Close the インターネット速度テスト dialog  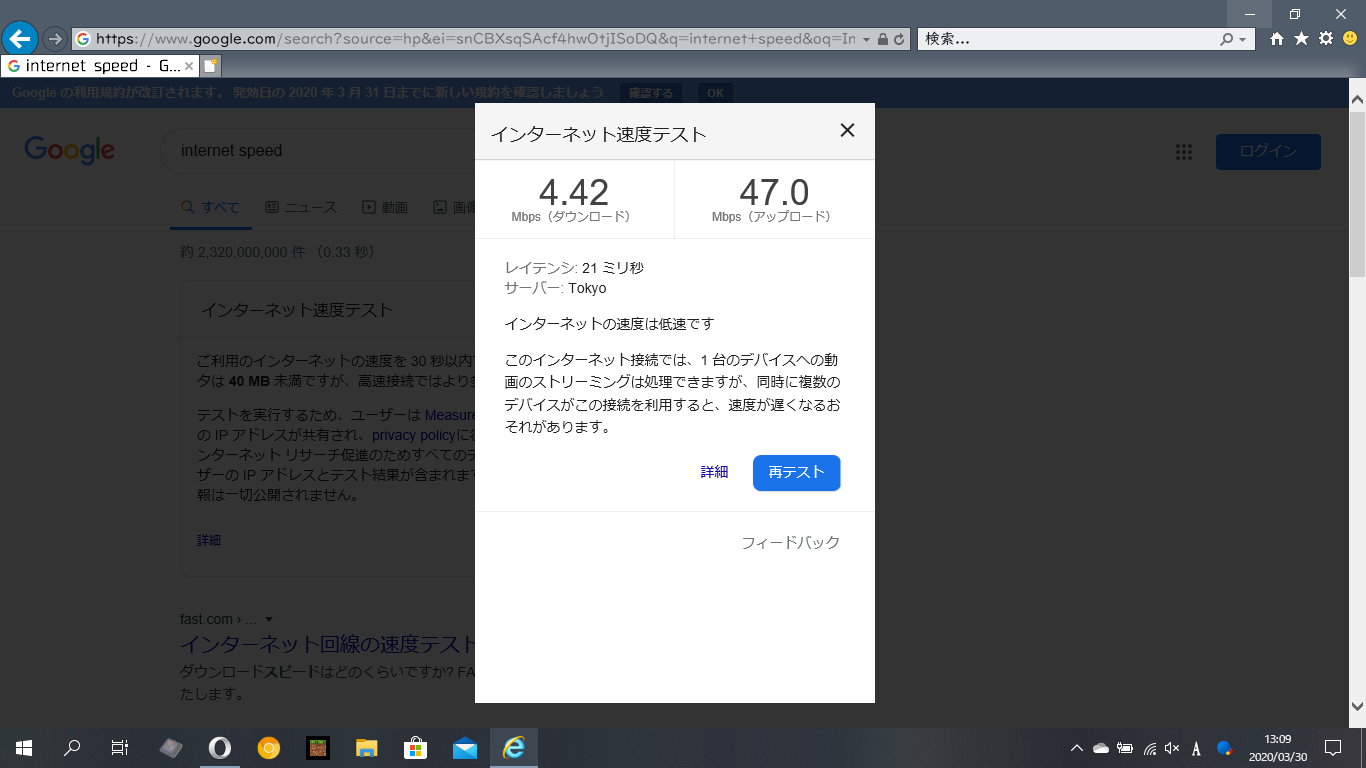coord(847,130)
